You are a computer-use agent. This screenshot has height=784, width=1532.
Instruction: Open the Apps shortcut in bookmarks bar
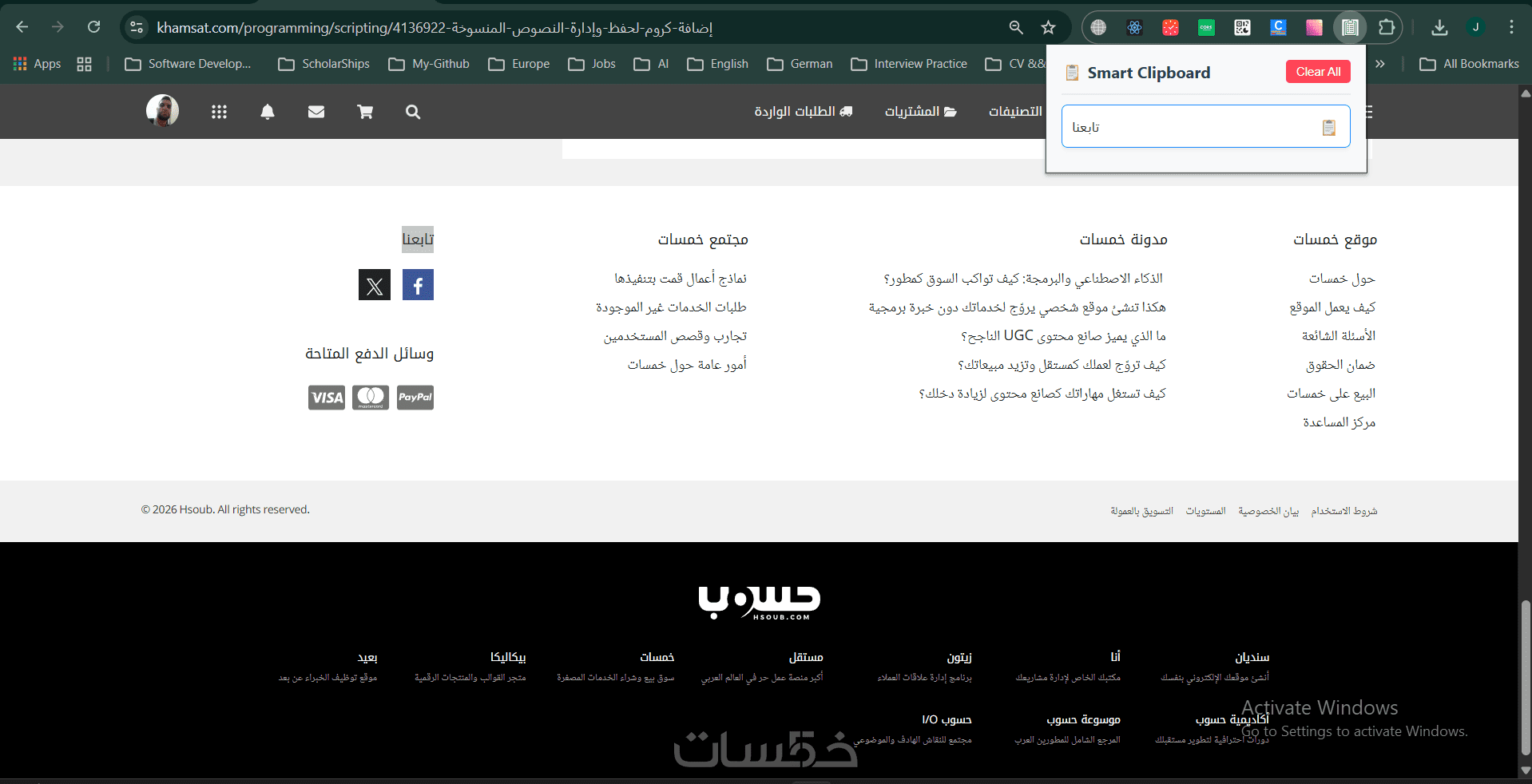(37, 64)
